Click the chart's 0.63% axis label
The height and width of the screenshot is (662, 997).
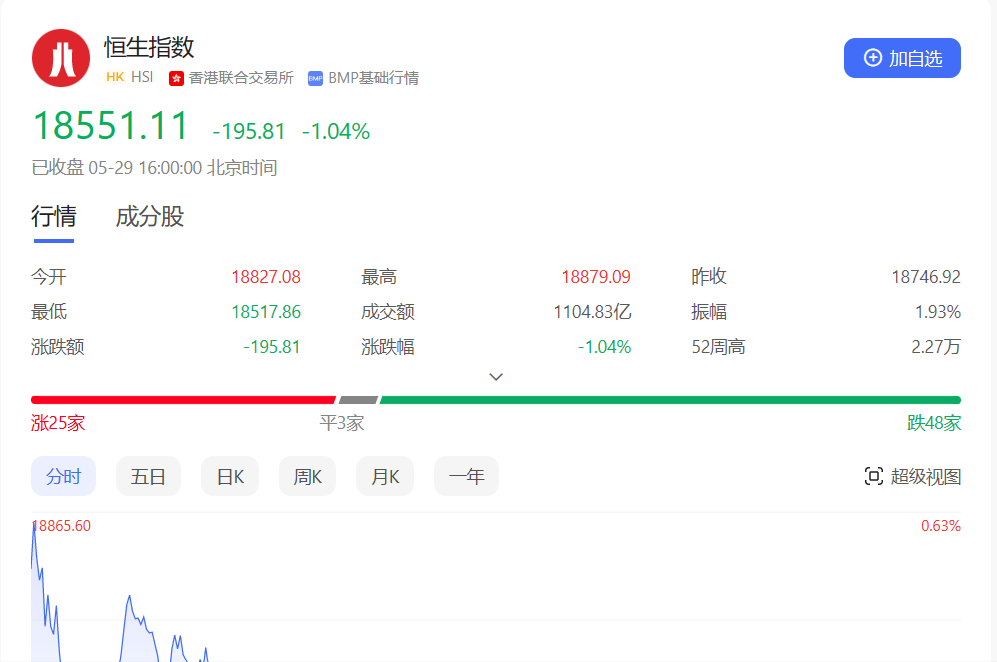[x=941, y=526]
